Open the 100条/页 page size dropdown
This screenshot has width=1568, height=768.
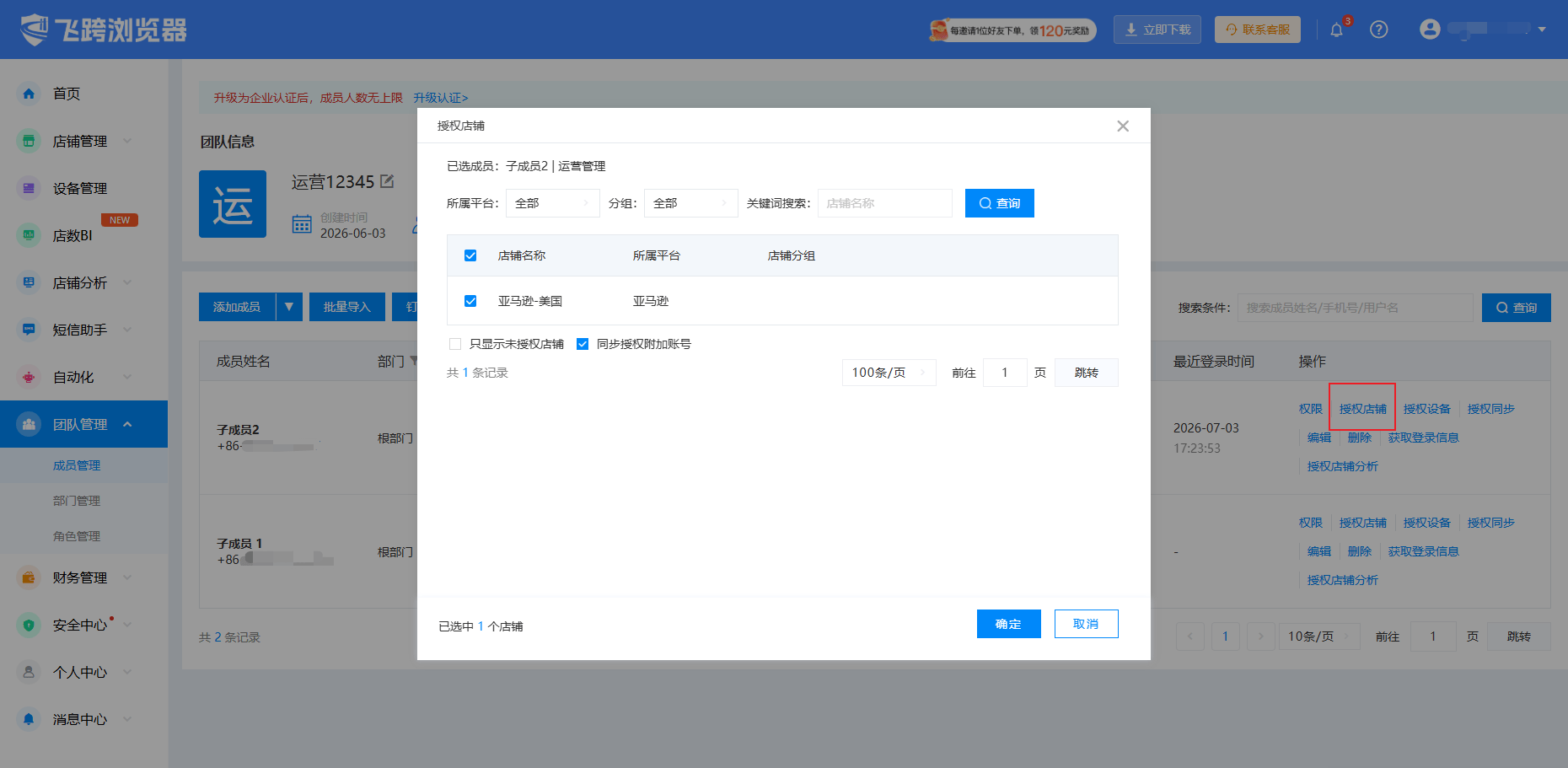[889, 373]
